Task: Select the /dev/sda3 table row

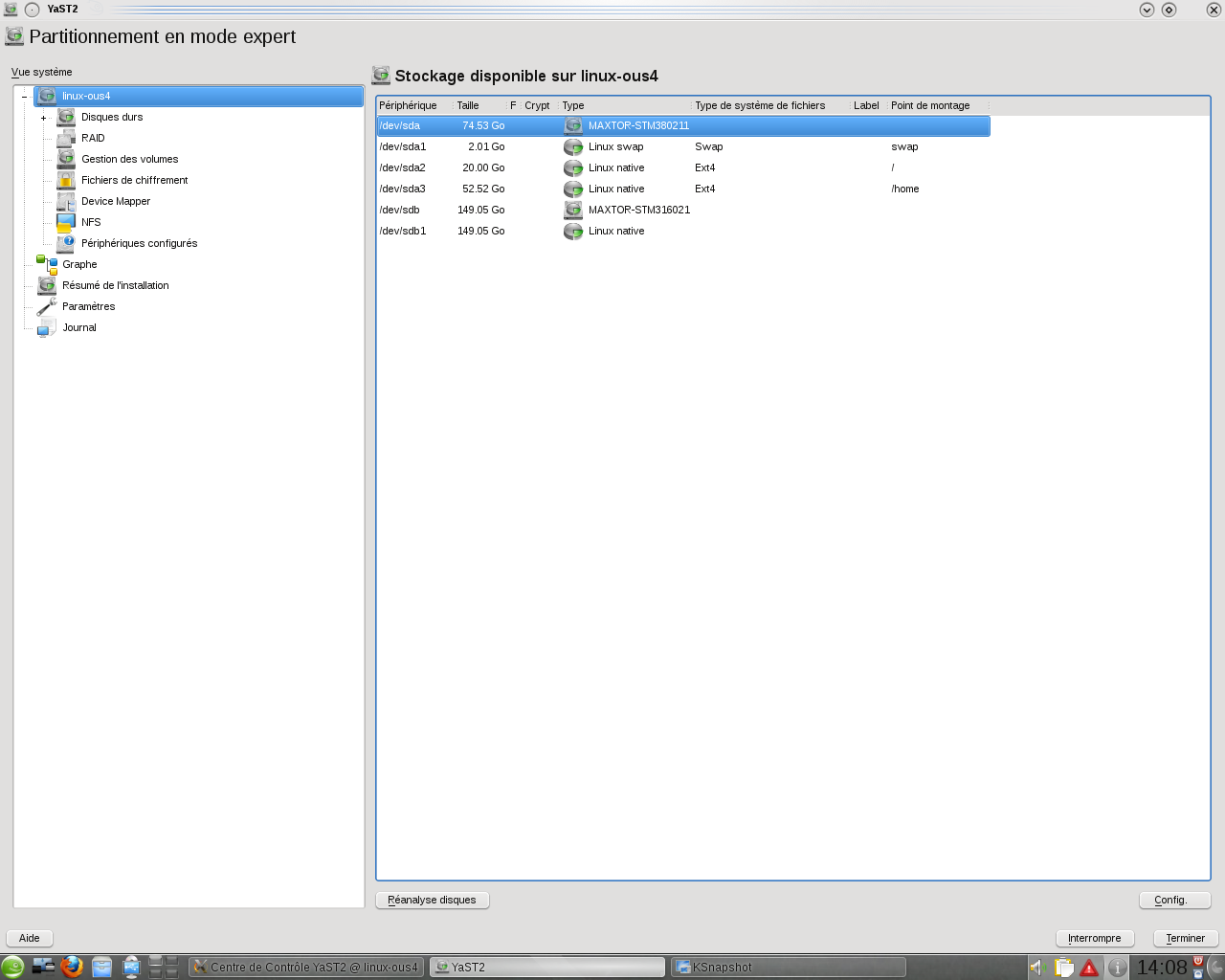Action: coord(683,189)
